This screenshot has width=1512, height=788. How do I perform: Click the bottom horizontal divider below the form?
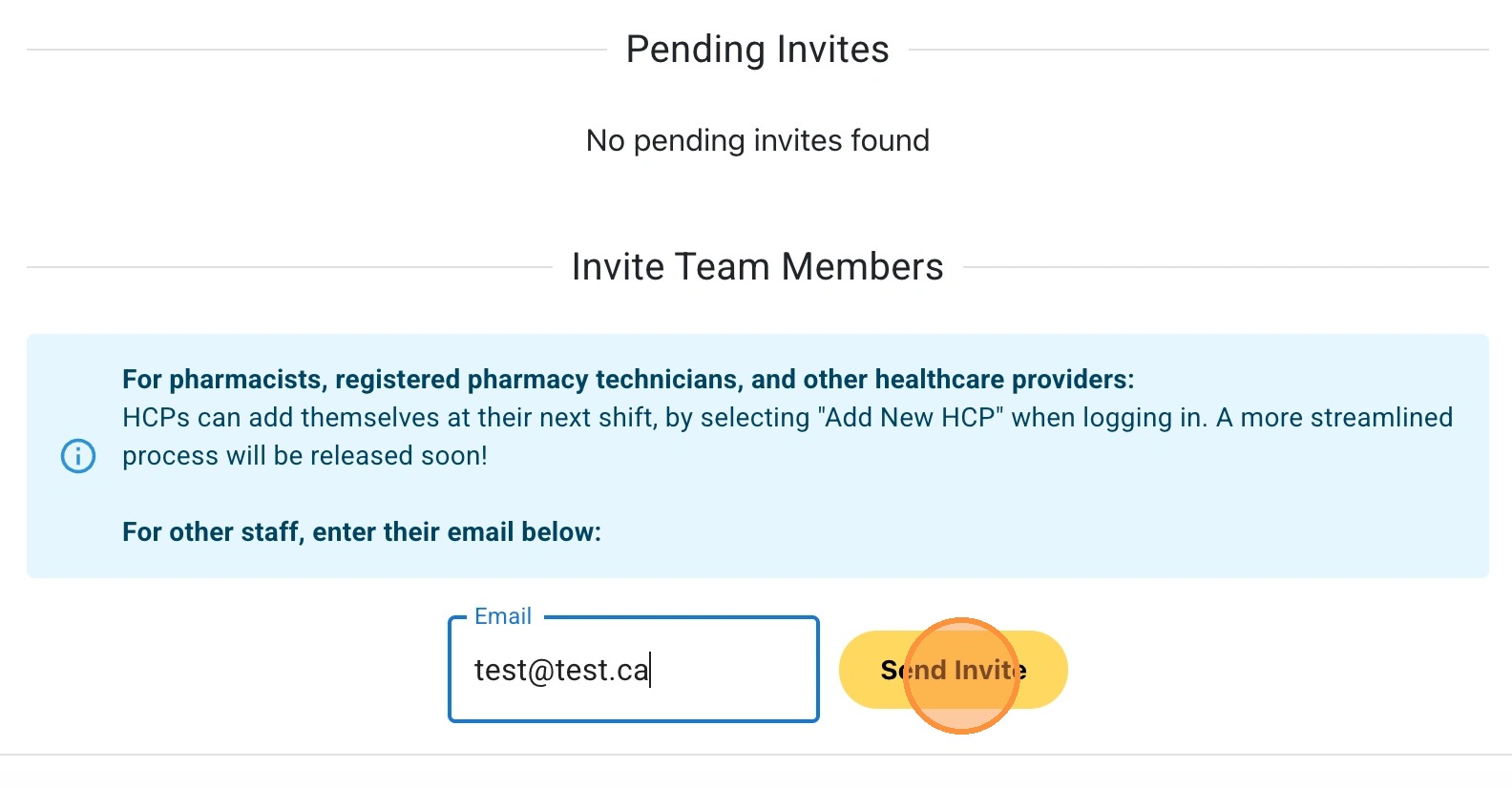tap(756, 755)
